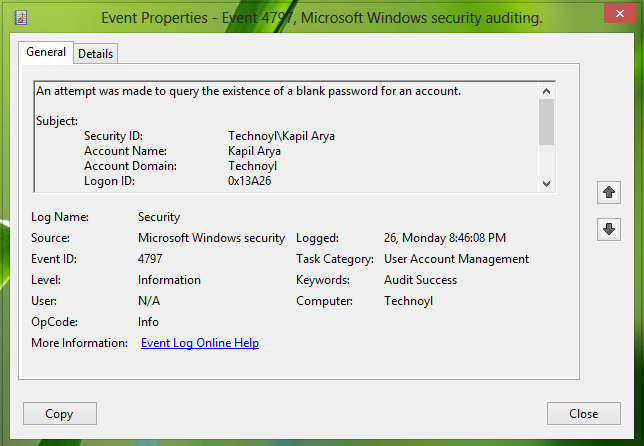Open the Details tab
Screen dimensions: 644x446
click(x=95, y=53)
